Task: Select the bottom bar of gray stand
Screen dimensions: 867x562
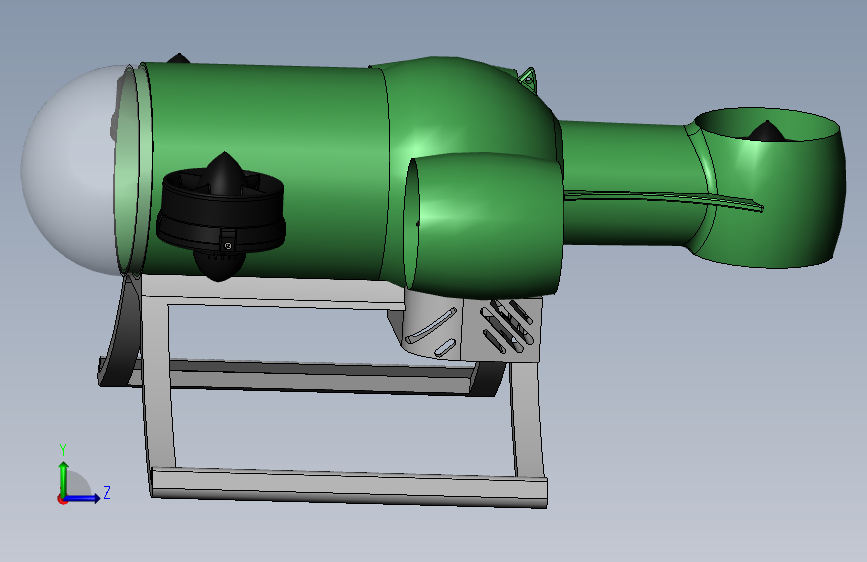Action: pyautogui.click(x=348, y=487)
